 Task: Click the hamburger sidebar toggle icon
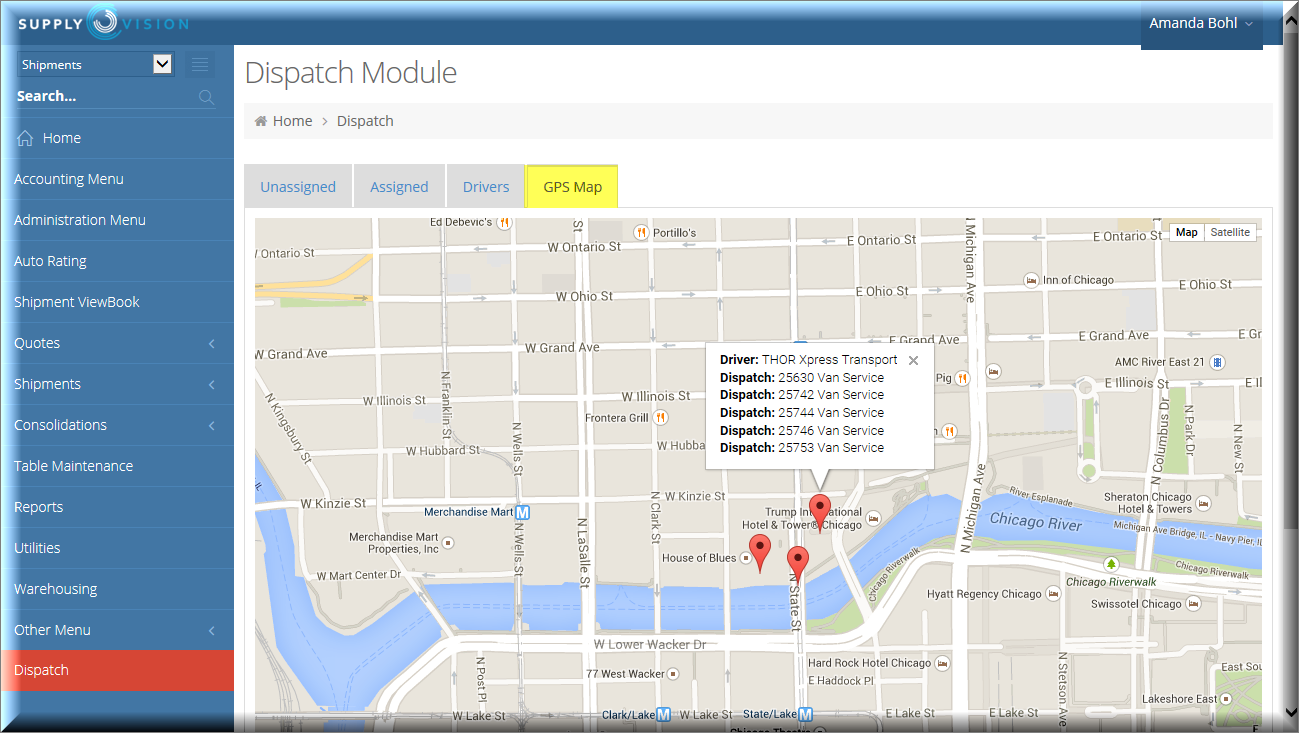[x=200, y=65]
